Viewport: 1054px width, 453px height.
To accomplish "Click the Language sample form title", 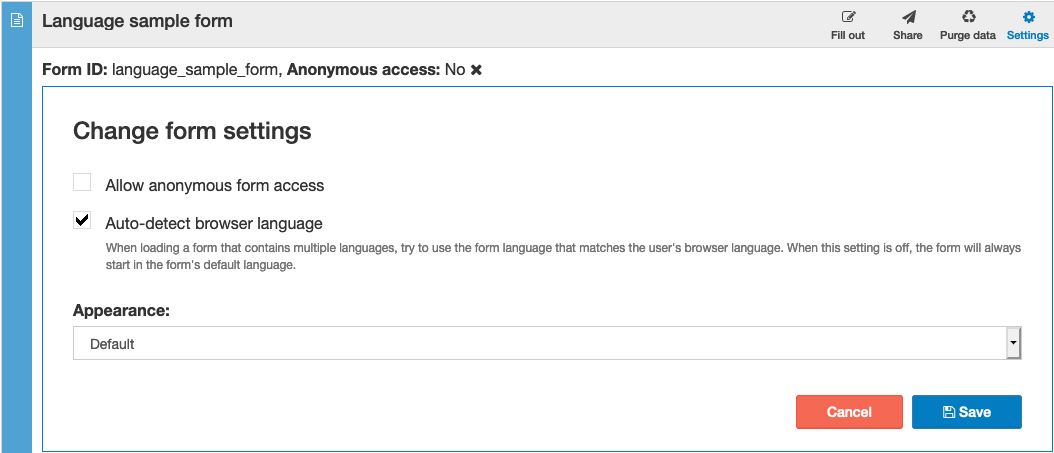I will pyautogui.click(x=137, y=21).
